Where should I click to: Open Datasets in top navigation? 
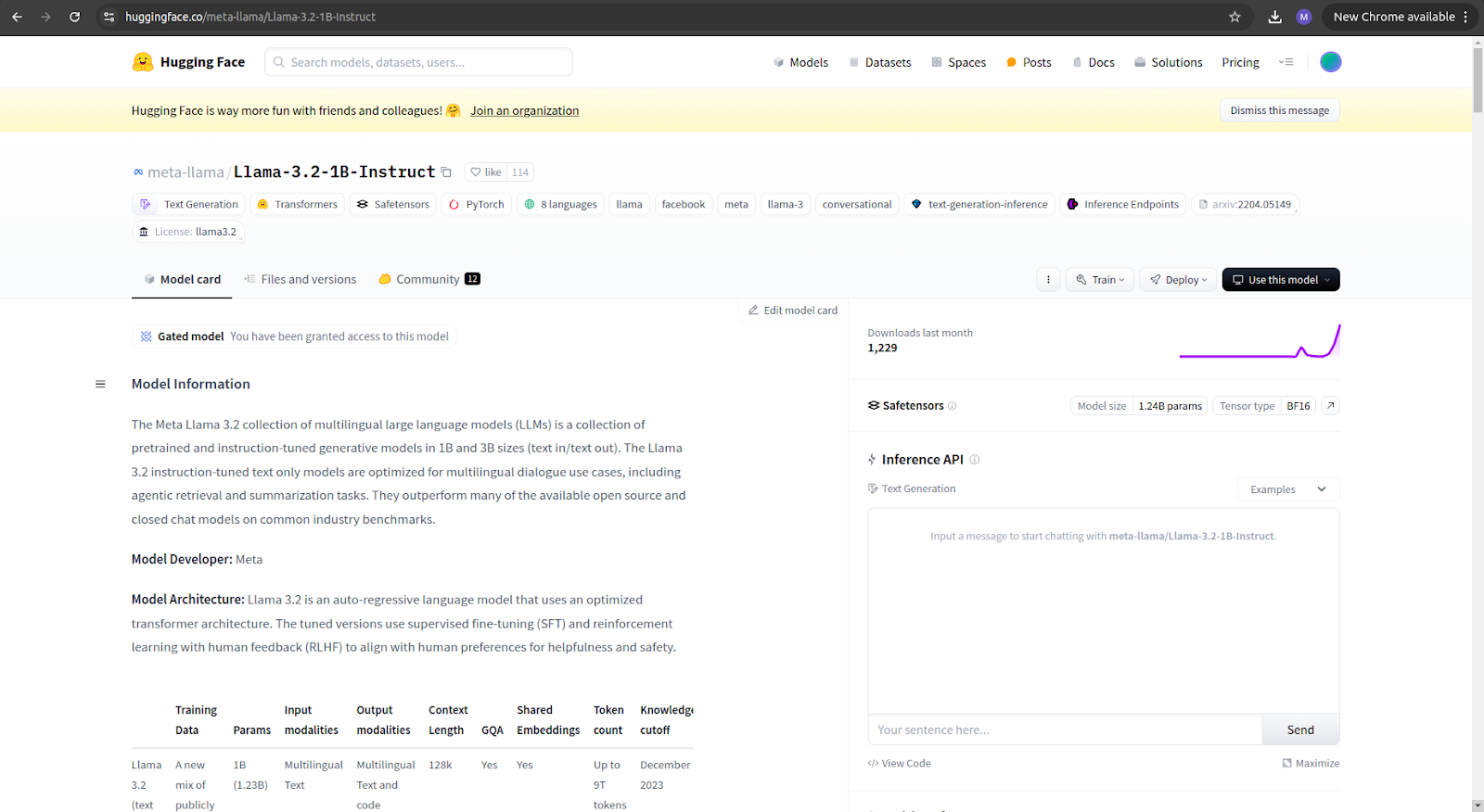[880, 62]
